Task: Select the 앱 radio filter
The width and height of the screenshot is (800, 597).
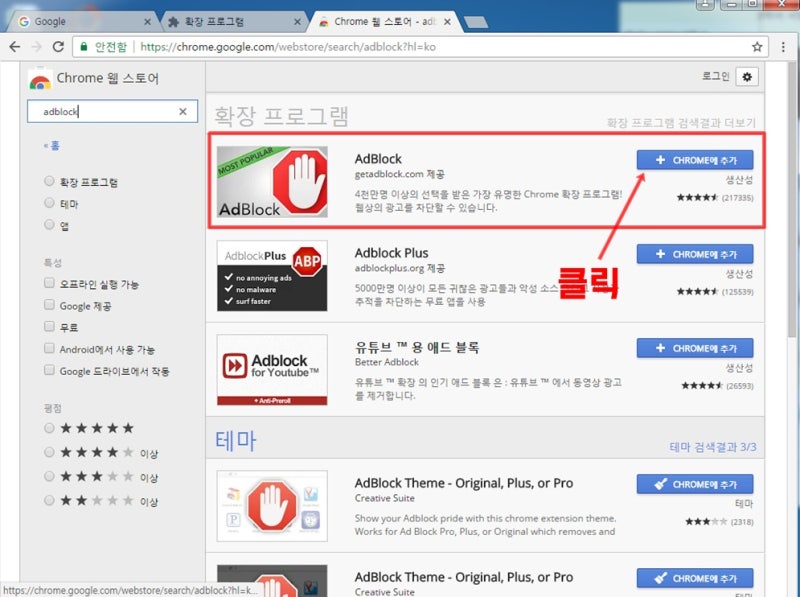Action: 49,225
